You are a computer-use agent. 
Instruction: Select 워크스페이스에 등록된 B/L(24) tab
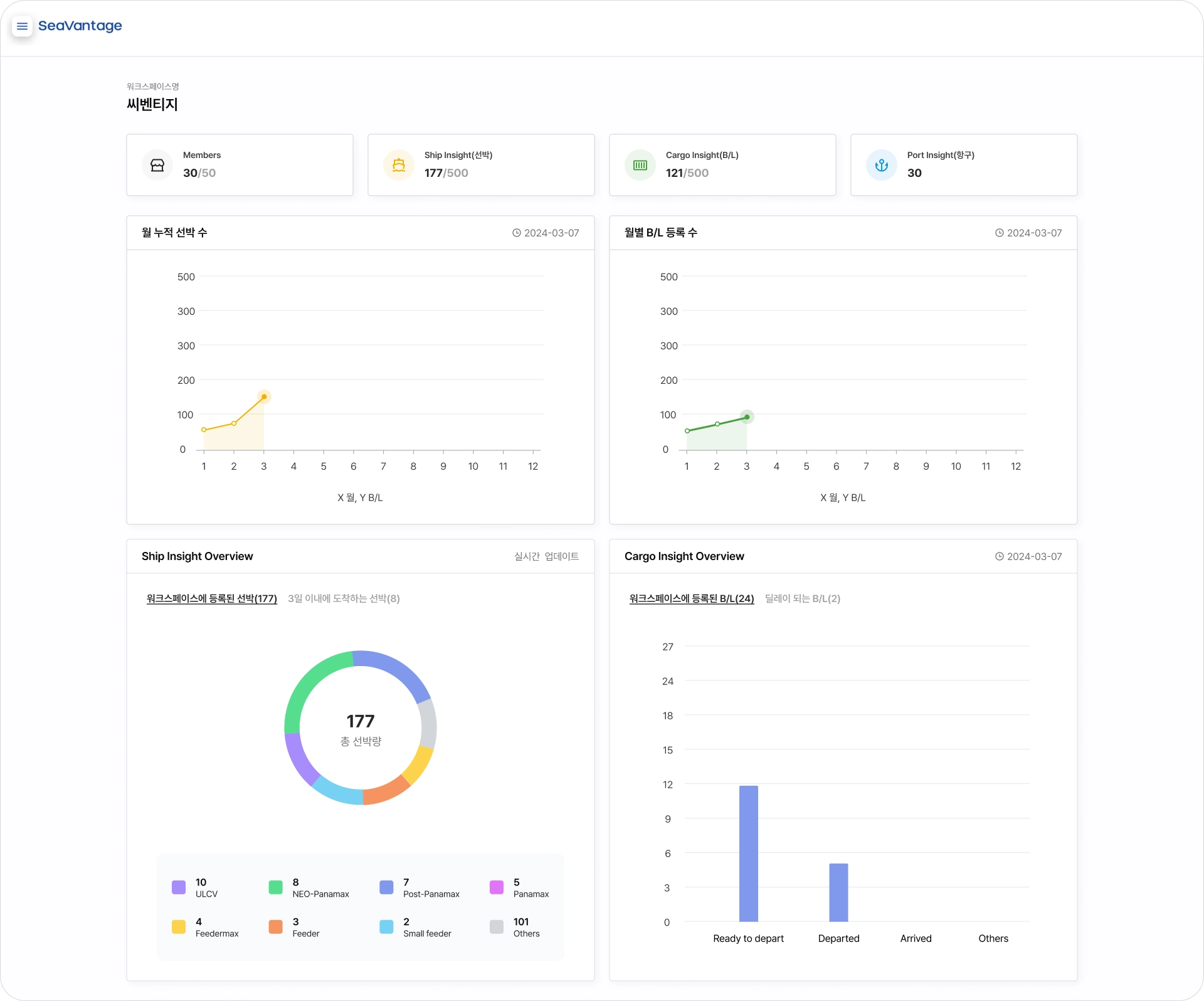pyautogui.click(x=692, y=598)
